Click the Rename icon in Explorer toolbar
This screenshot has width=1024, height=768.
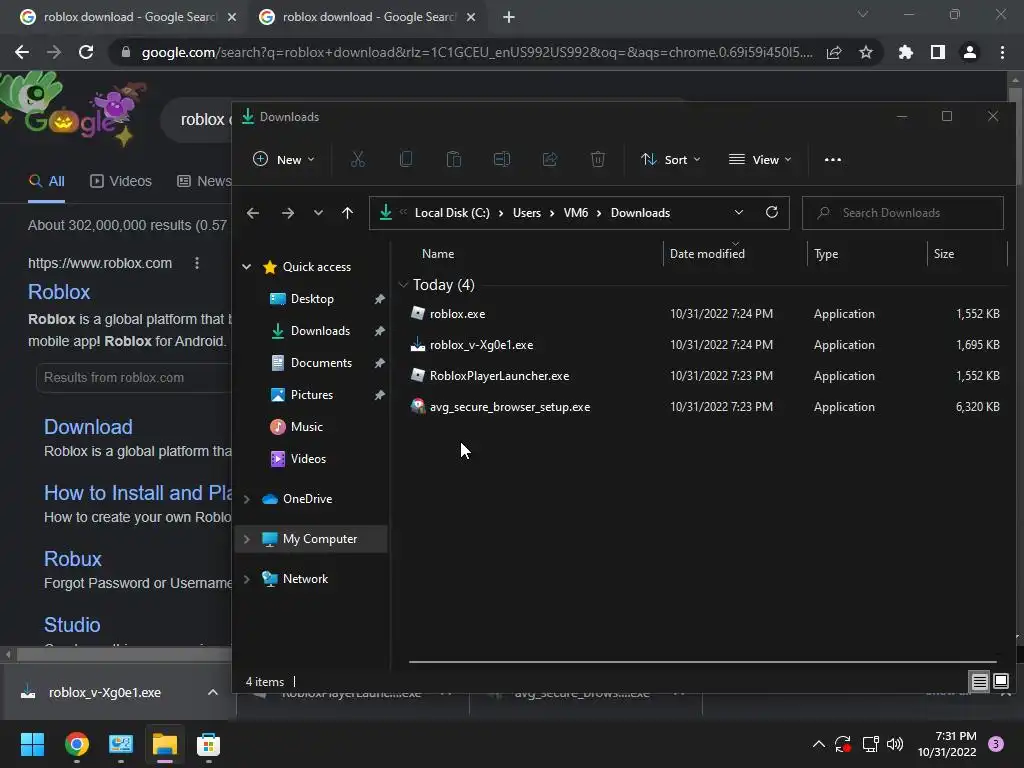pos(502,159)
